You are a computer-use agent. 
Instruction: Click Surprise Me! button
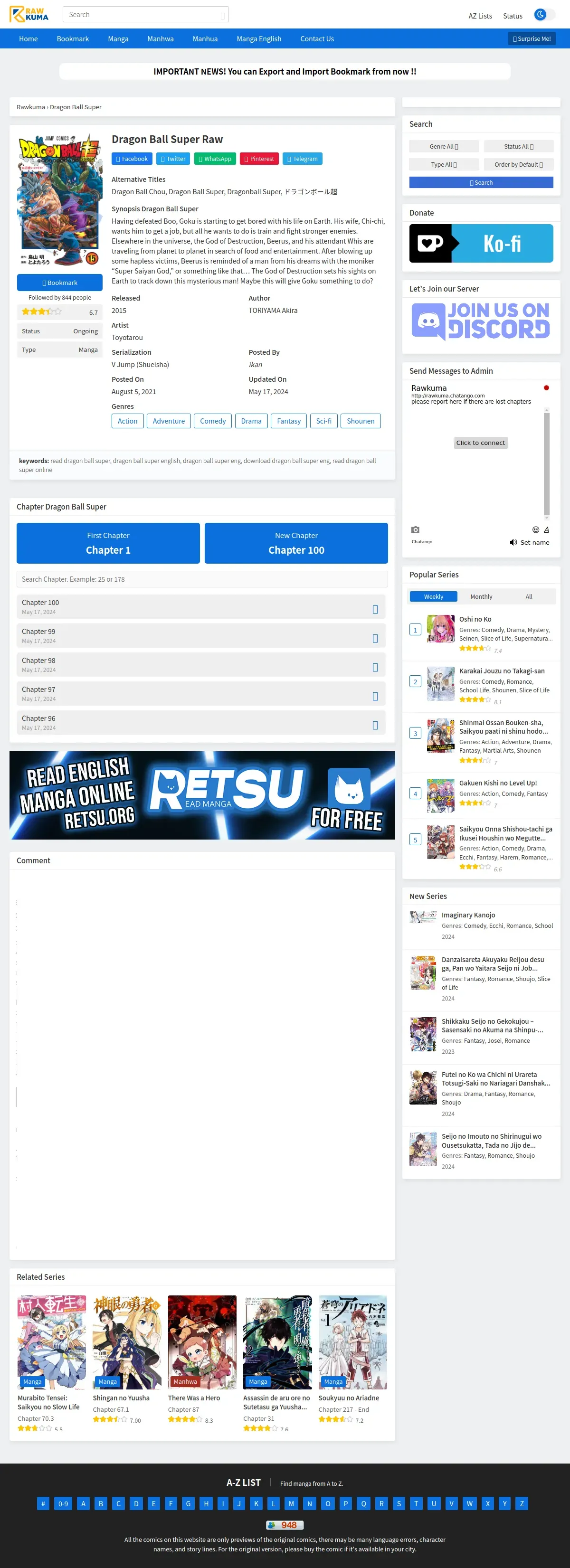tap(532, 39)
